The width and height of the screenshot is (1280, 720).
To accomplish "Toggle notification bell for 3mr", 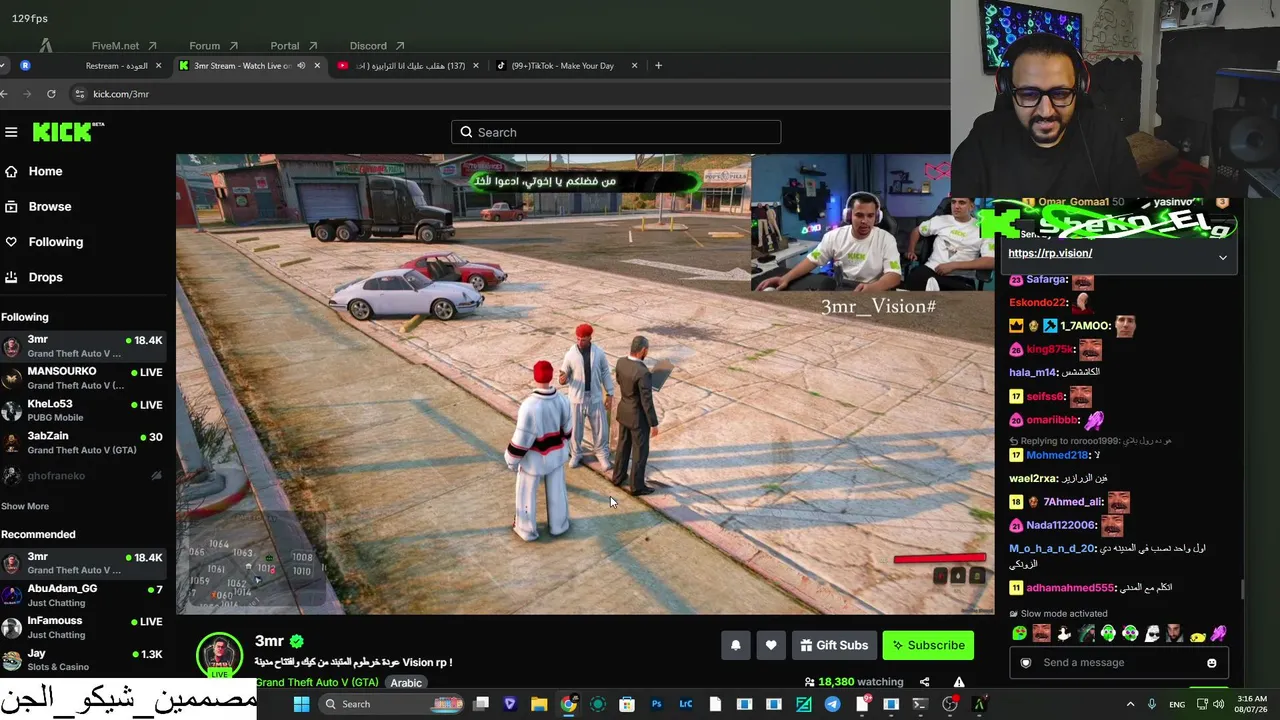I will [736, 645].
